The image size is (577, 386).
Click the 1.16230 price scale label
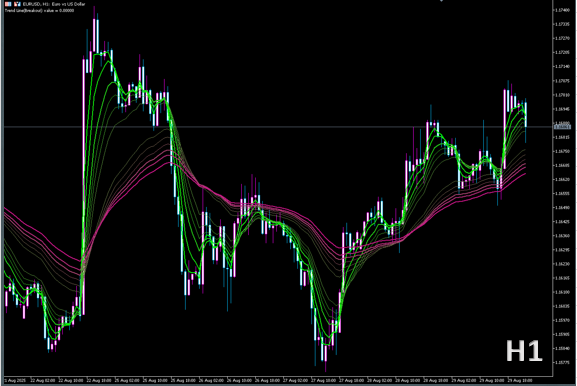tap(562, 264)
